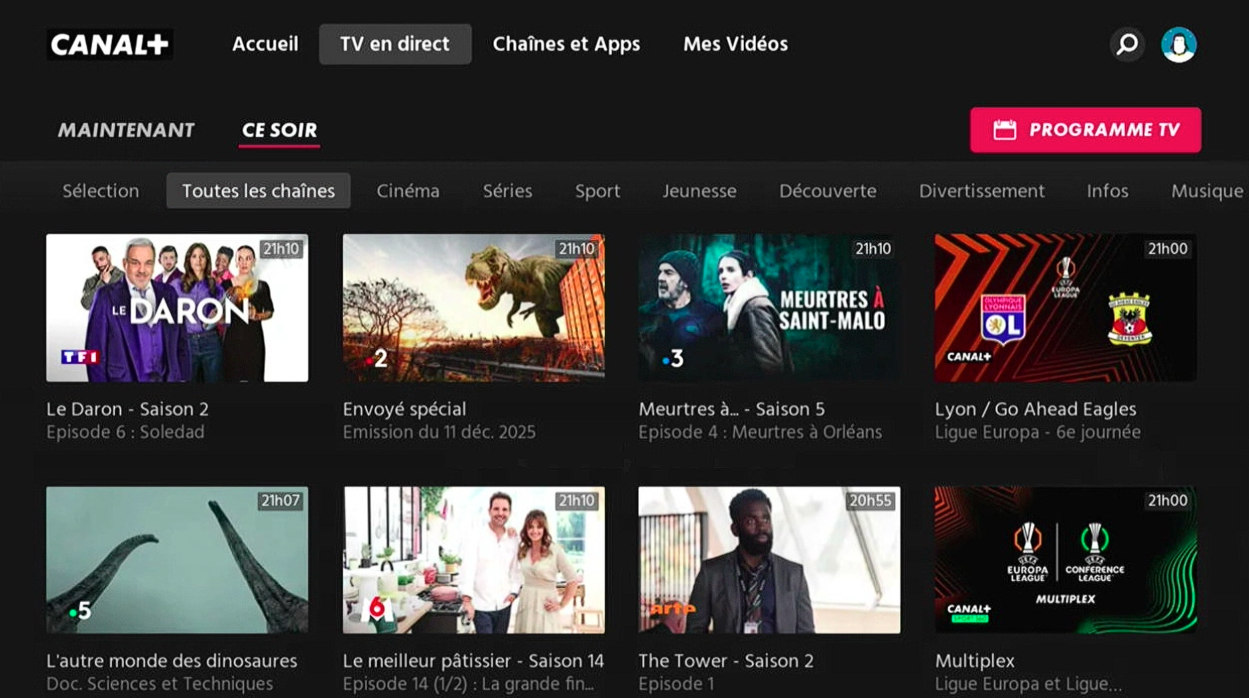Select the Toutes les chaînes filter
This screenshot has height=698, width=1249.
258,191
